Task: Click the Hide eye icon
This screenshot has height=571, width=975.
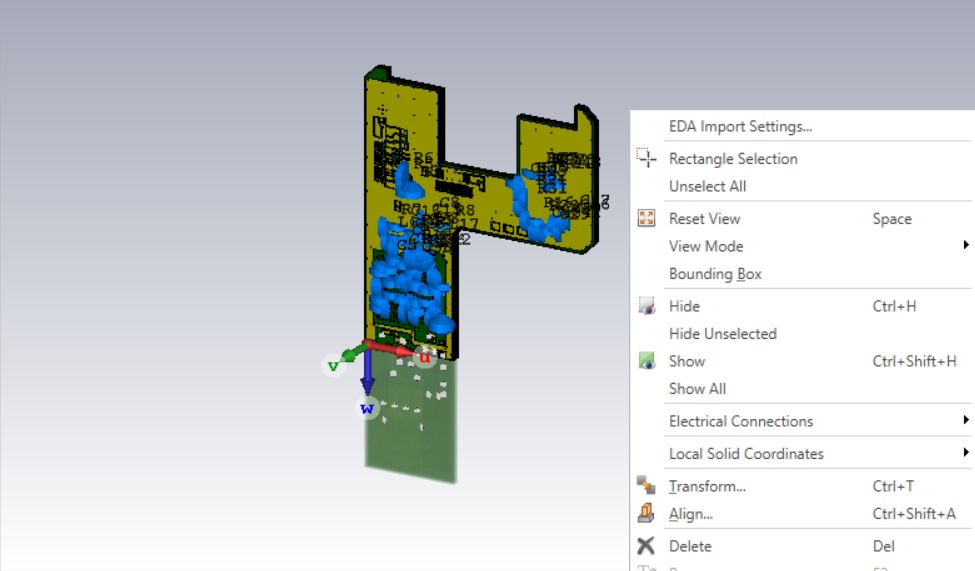Action: (646, 306)
